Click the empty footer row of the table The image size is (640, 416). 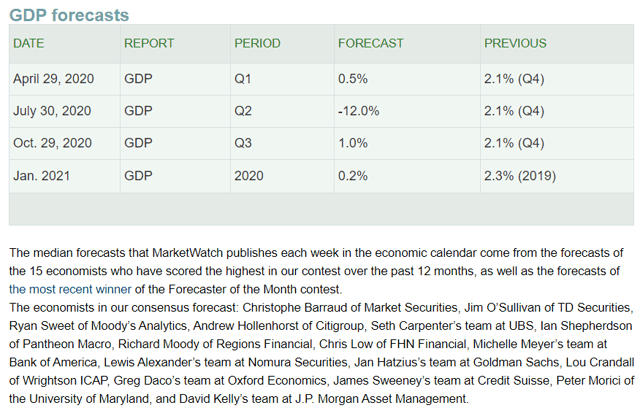coord(321,209)
